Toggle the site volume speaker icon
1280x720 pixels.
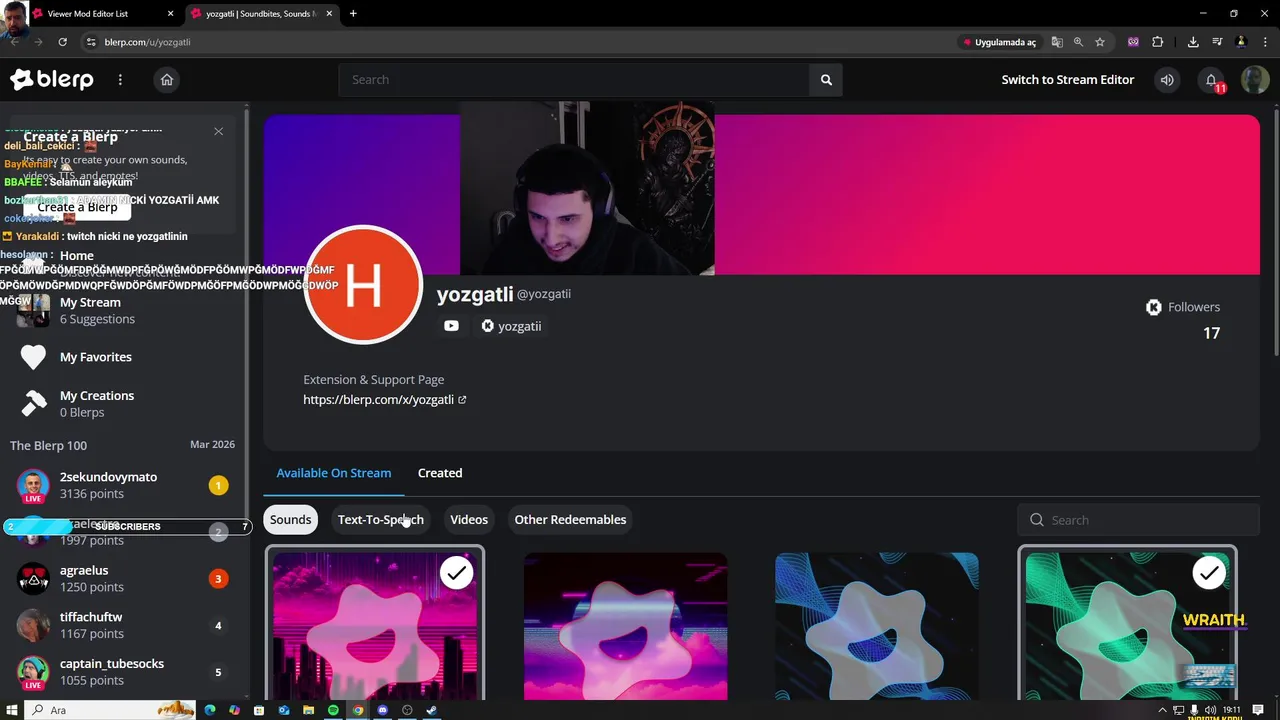tap(1167, 80)
